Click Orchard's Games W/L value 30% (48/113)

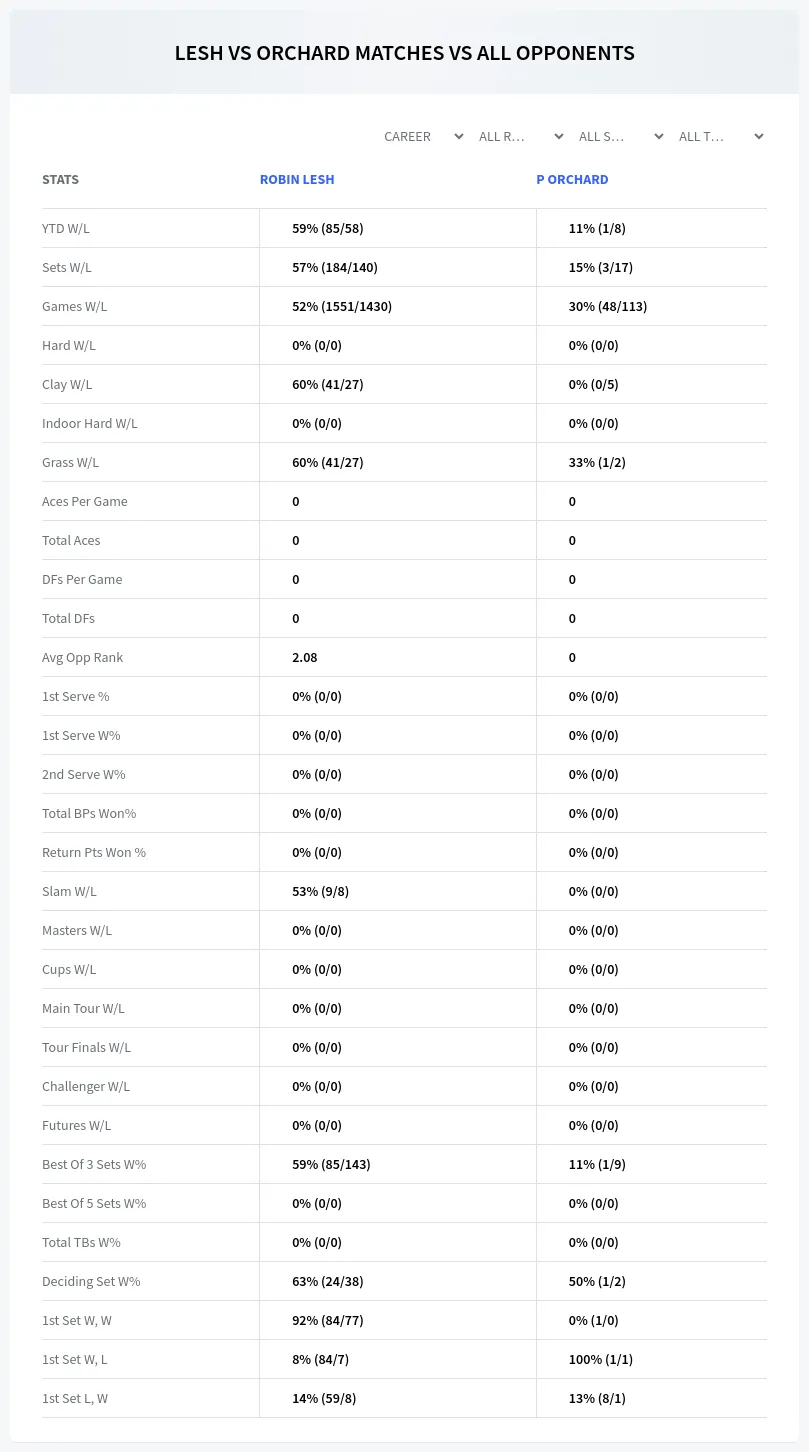(608, 306)
